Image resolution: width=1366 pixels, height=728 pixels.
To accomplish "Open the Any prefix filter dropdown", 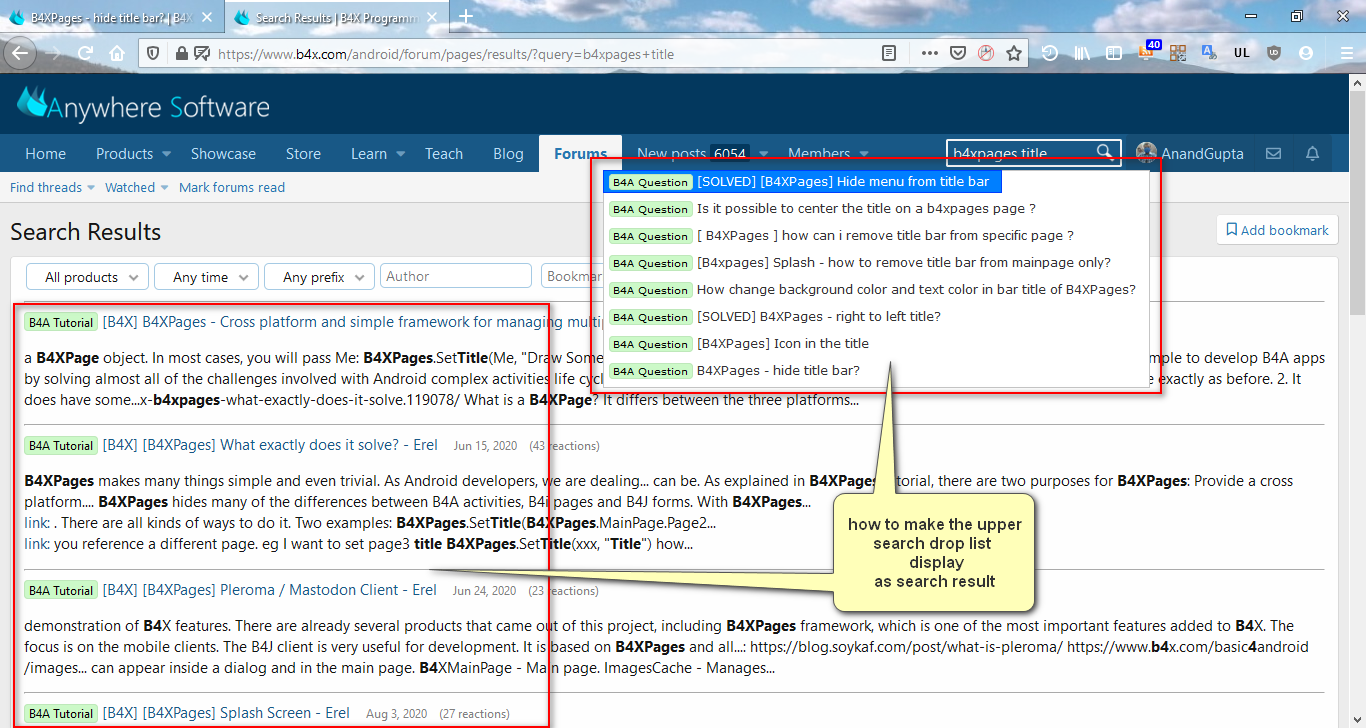I will tap(320, 277).
